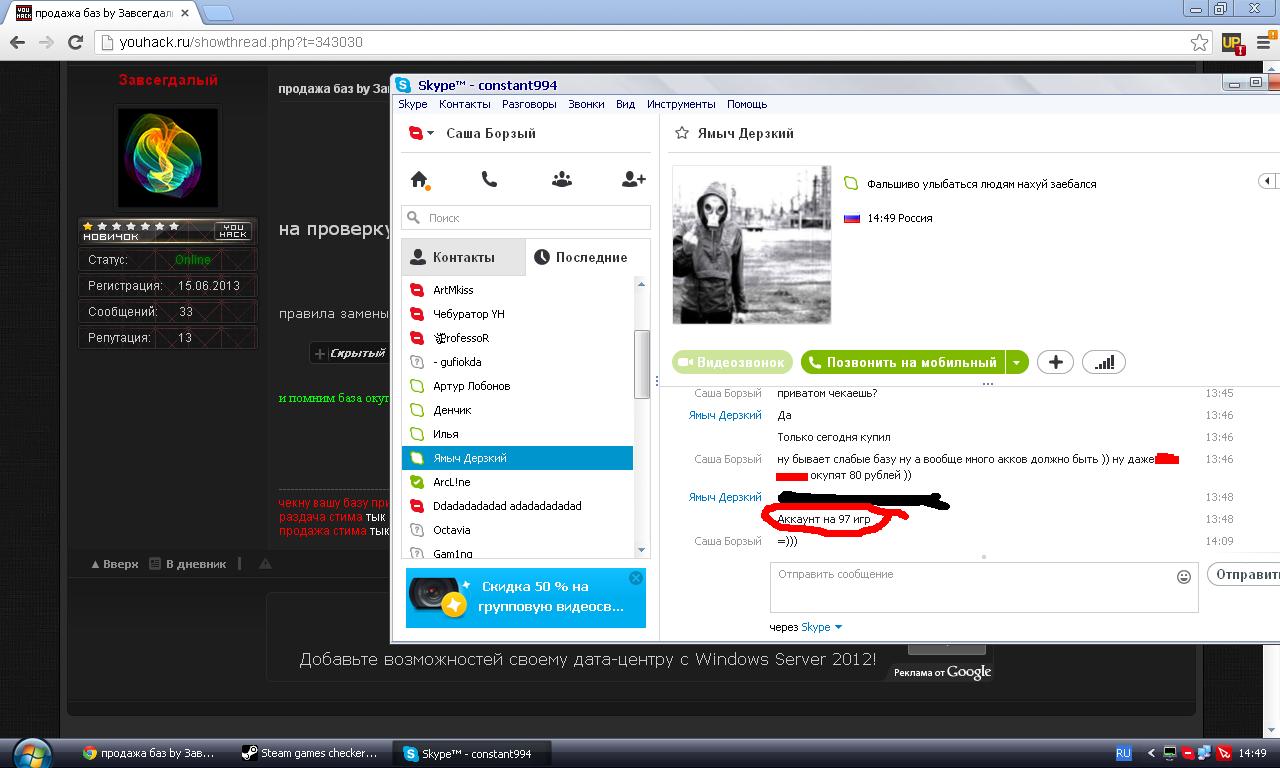Image resolution: width=1280 pixels, height=768 pixels.
Task: Click the plus add-participants button
Action: click(1055, 362)
